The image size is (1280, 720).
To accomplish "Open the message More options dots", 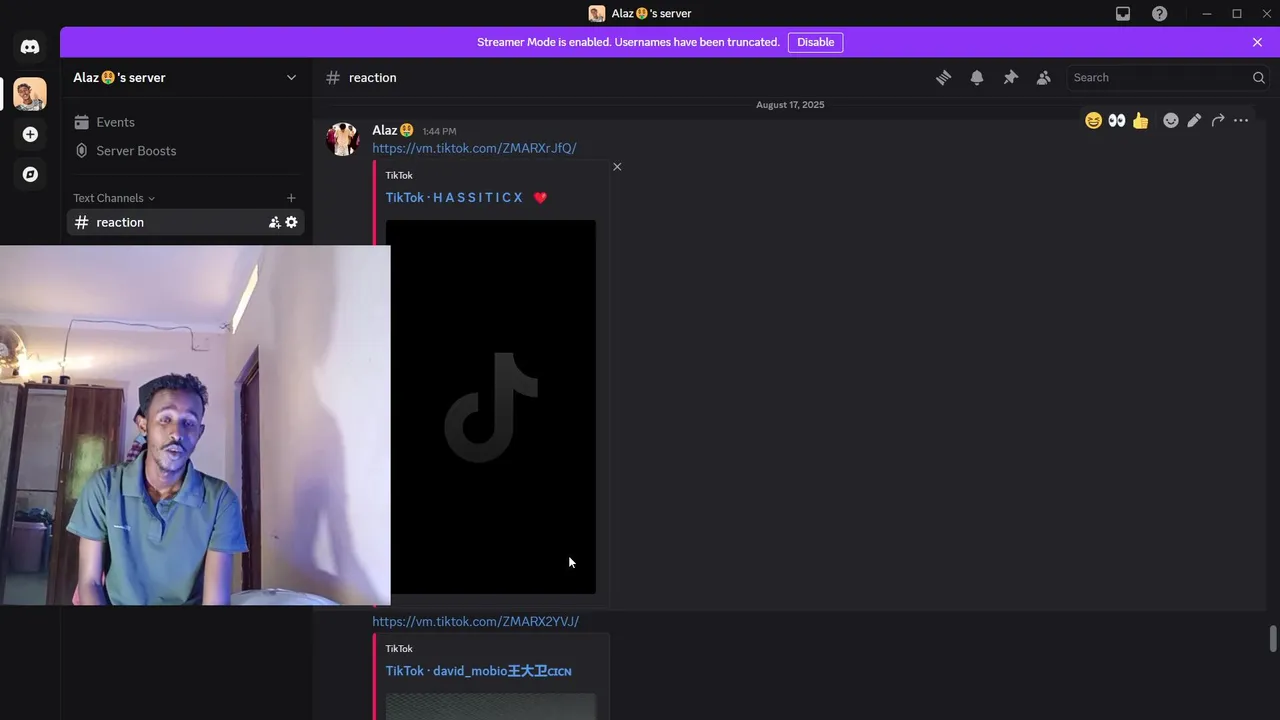I will (1241, 120).
